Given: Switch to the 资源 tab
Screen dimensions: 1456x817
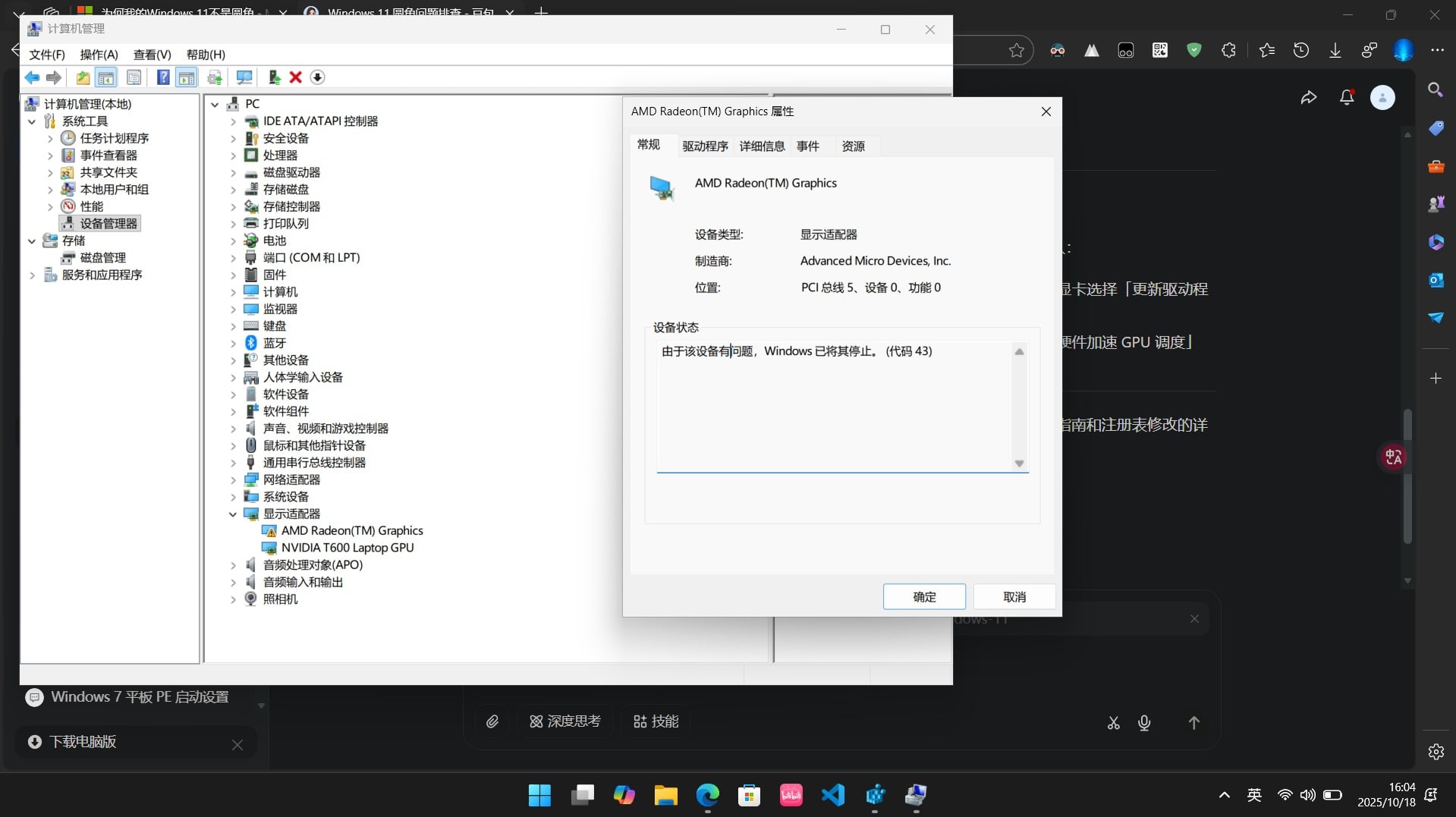Looking at the screenshot, I should 854,146.
